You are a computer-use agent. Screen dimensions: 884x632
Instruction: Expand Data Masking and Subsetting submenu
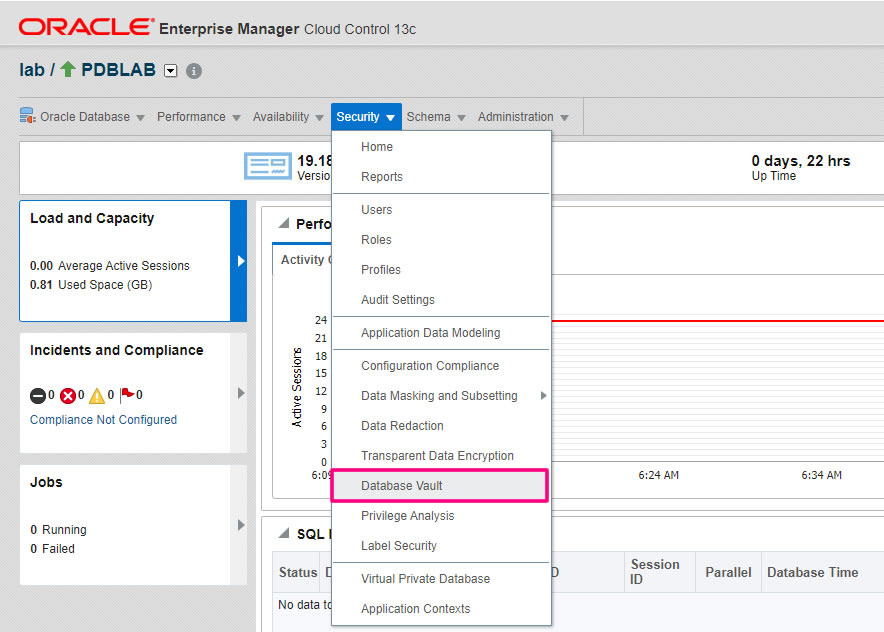[441, 396]
